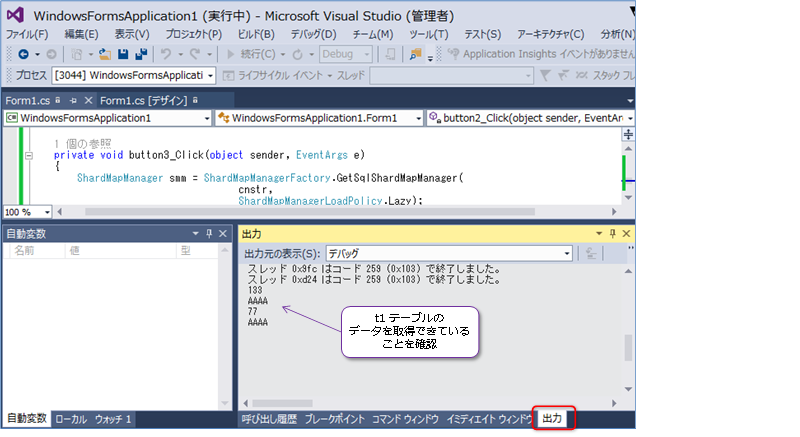Click the Navigate Backward arrow icon
This screenshot has height=437, width=800.
23,54
